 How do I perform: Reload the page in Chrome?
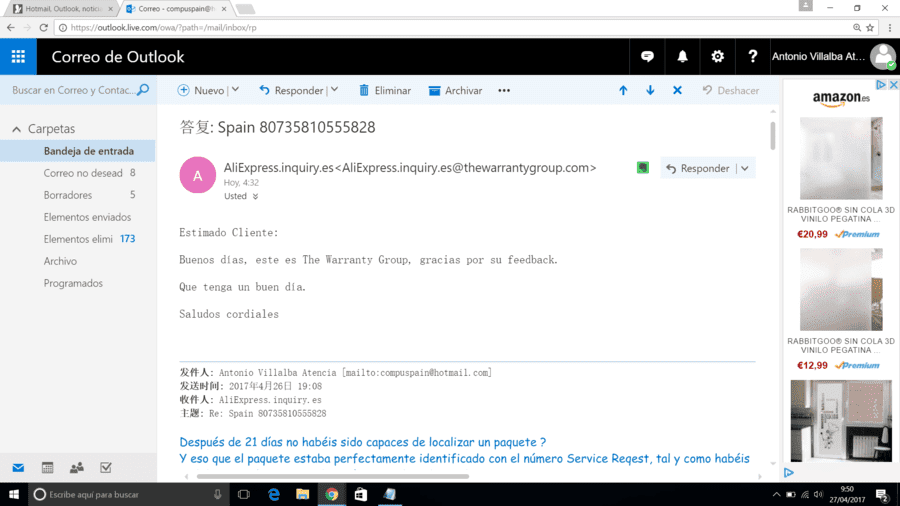44,27
